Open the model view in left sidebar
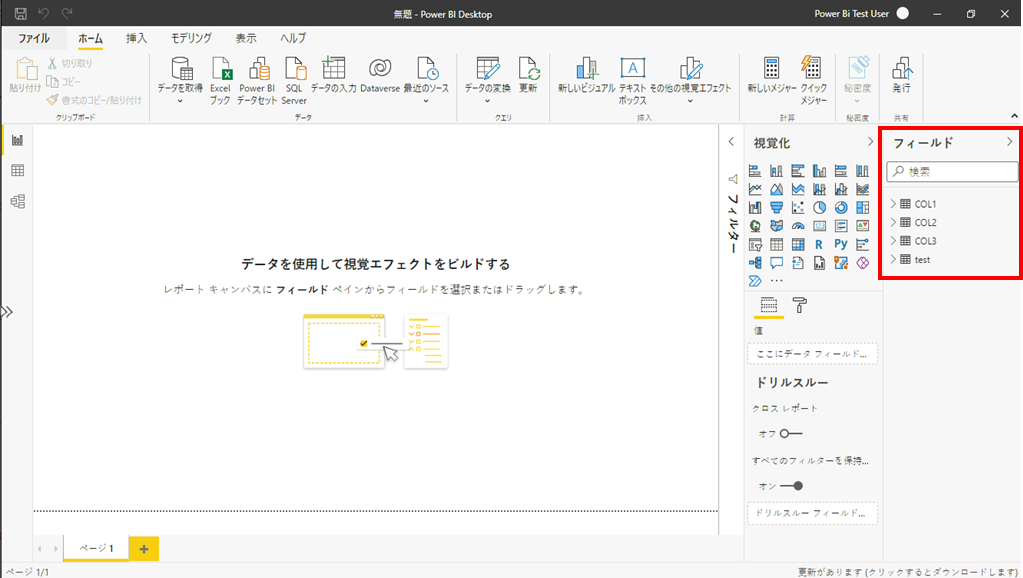Viewport: 1023px width, 578px height. point(17,202)
